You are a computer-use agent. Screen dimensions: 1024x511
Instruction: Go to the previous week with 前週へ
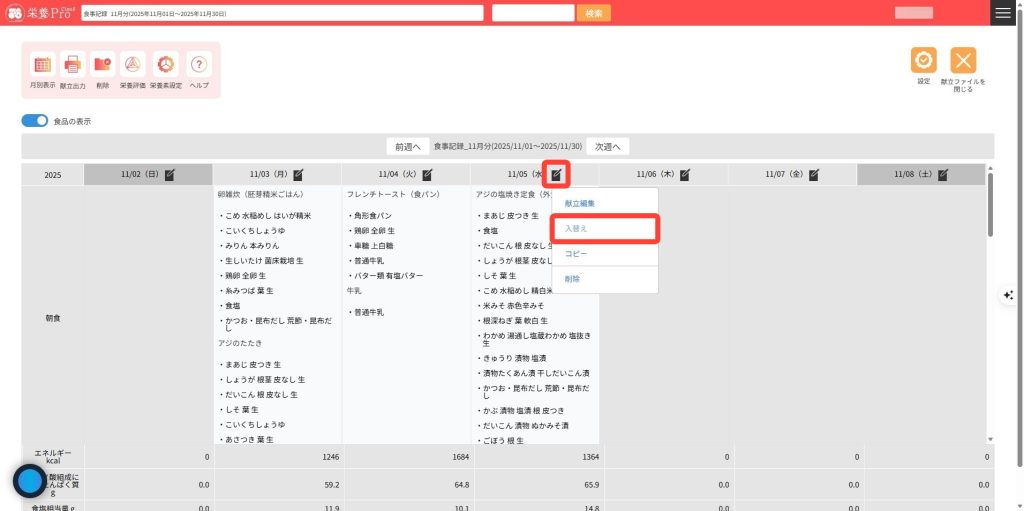point(407,146)
